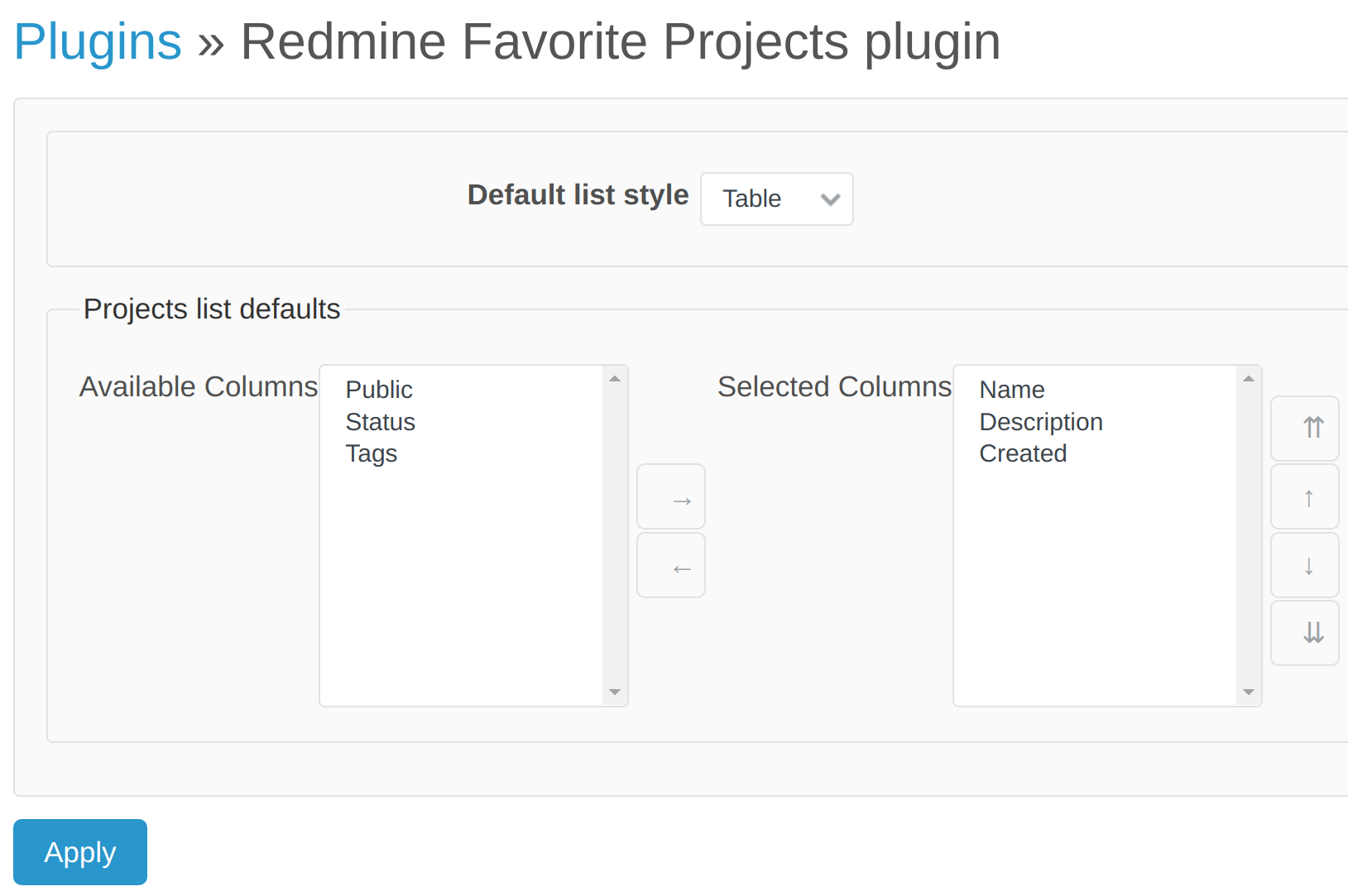Screen dimensions: 1348x896
Task: Click the Selected Columns scrollbar down arrow
Action: tap(1249, 692)
